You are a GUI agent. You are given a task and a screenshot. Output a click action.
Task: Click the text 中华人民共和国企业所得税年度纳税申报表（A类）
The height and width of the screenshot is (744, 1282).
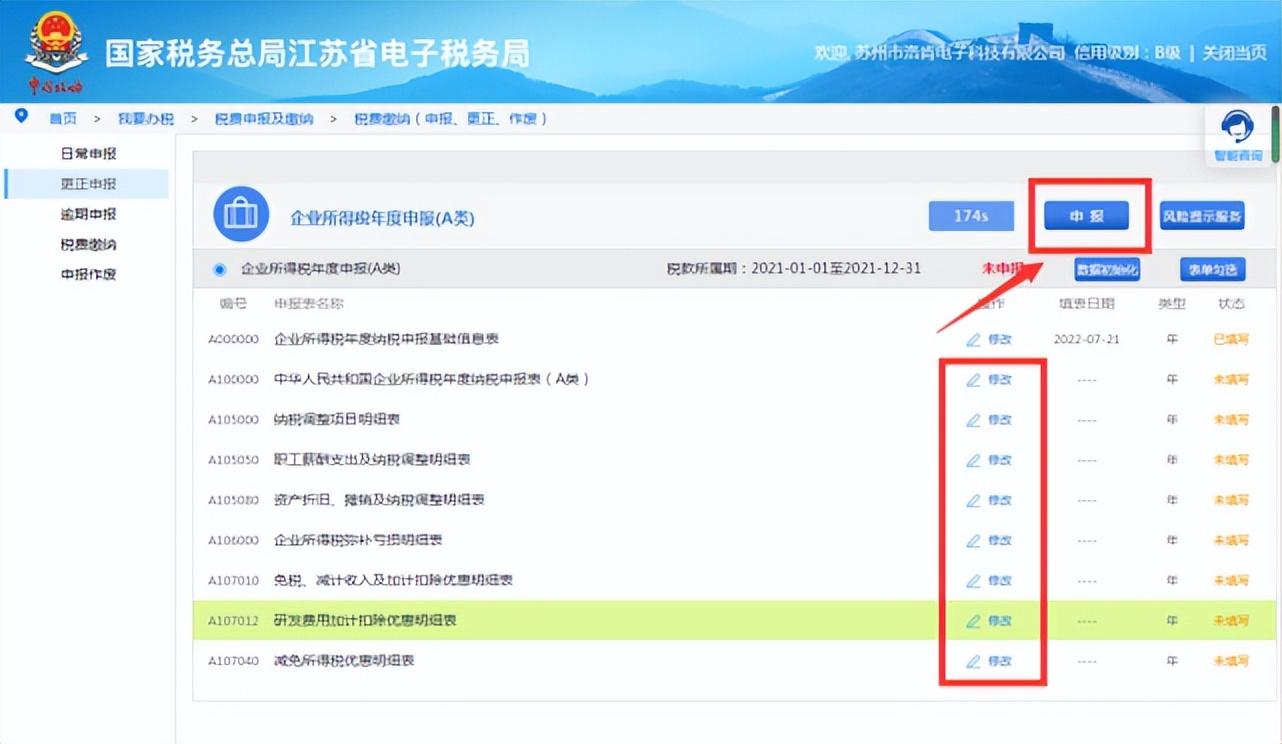431,380
